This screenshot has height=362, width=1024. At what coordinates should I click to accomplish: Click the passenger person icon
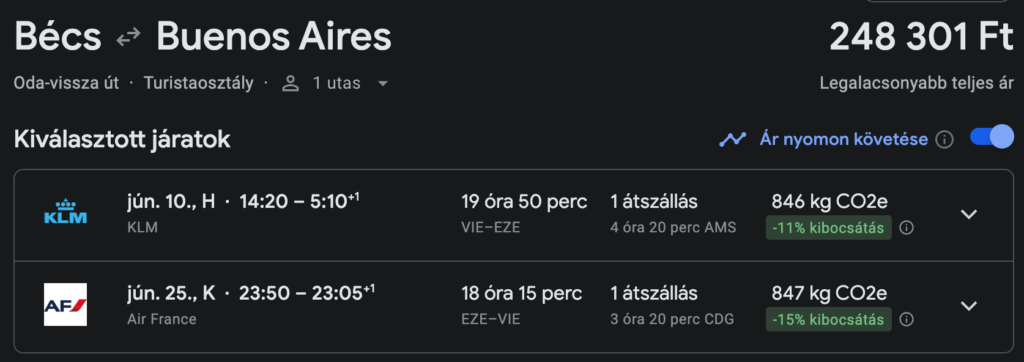coord(291,84)
